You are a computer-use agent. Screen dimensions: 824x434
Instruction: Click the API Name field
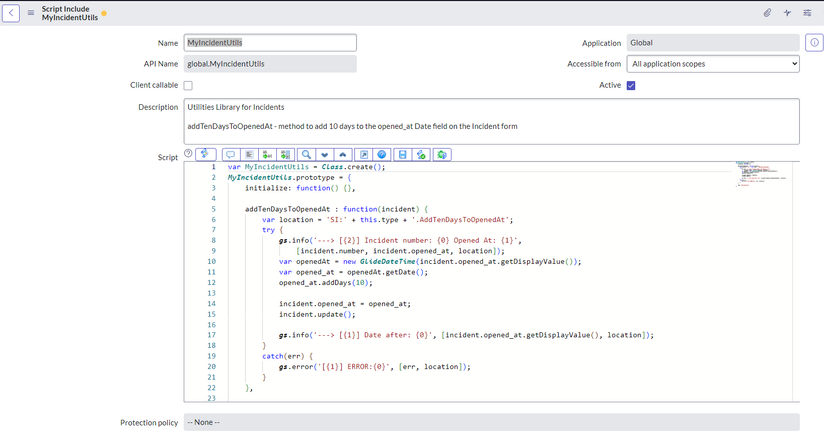[x=270, y=64]
